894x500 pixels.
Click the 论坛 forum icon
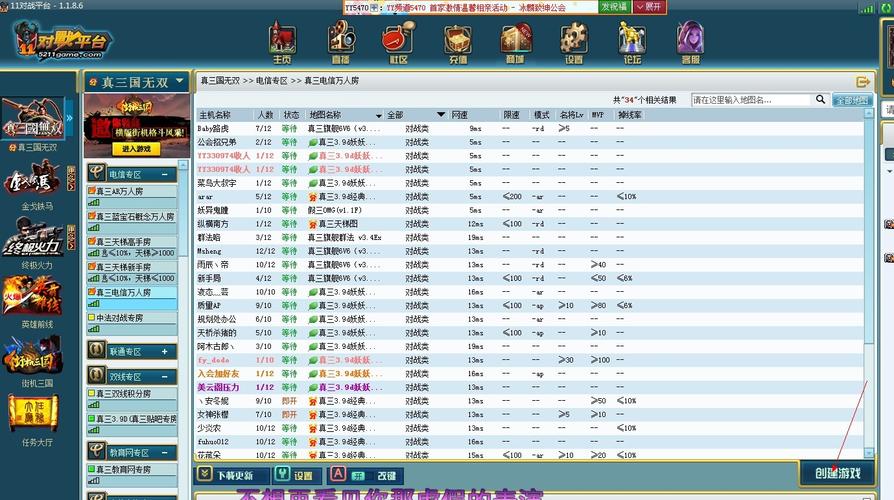click(x=632, y=40)
